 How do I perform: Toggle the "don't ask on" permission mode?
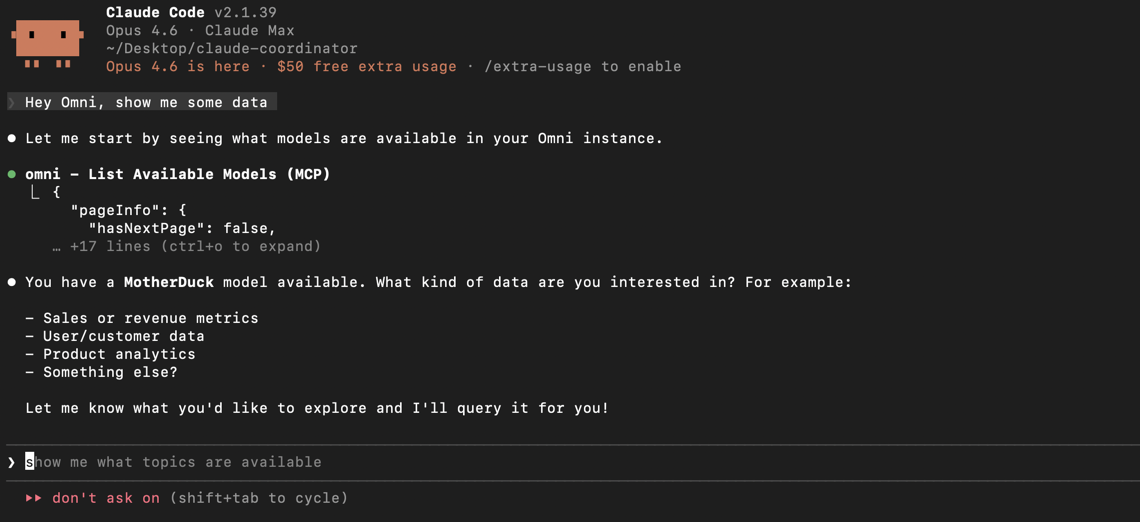[x=105, y=498]
